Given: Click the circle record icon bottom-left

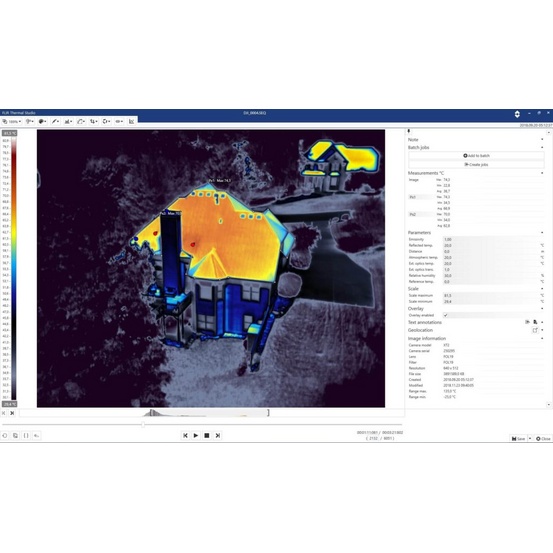Looking at the screenshot, I should (5, 436).
